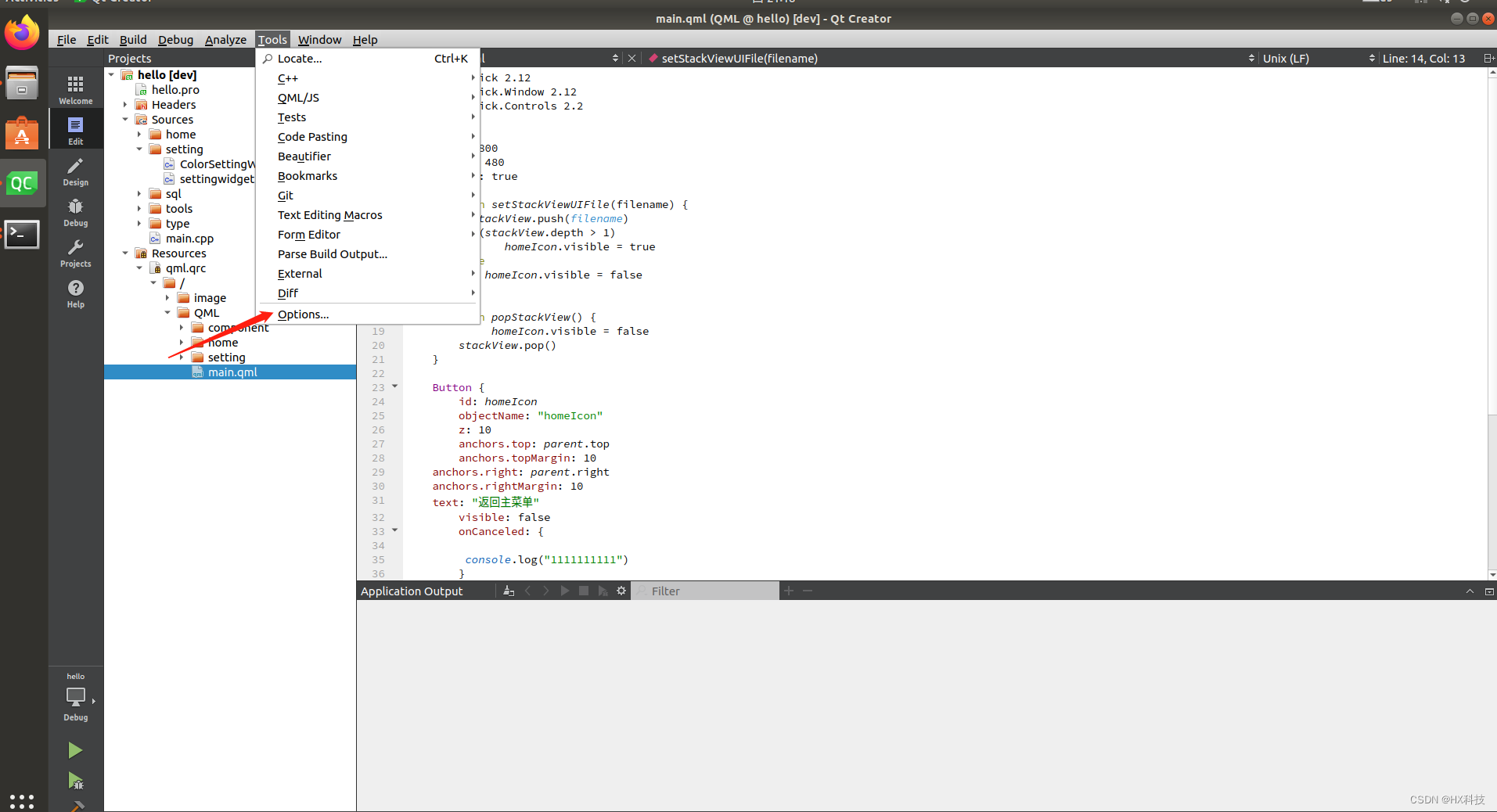The height and width of the screenshot is (812, 1497).
Task: Select main.cpp in Sources
Action: (x=189, y=239)
